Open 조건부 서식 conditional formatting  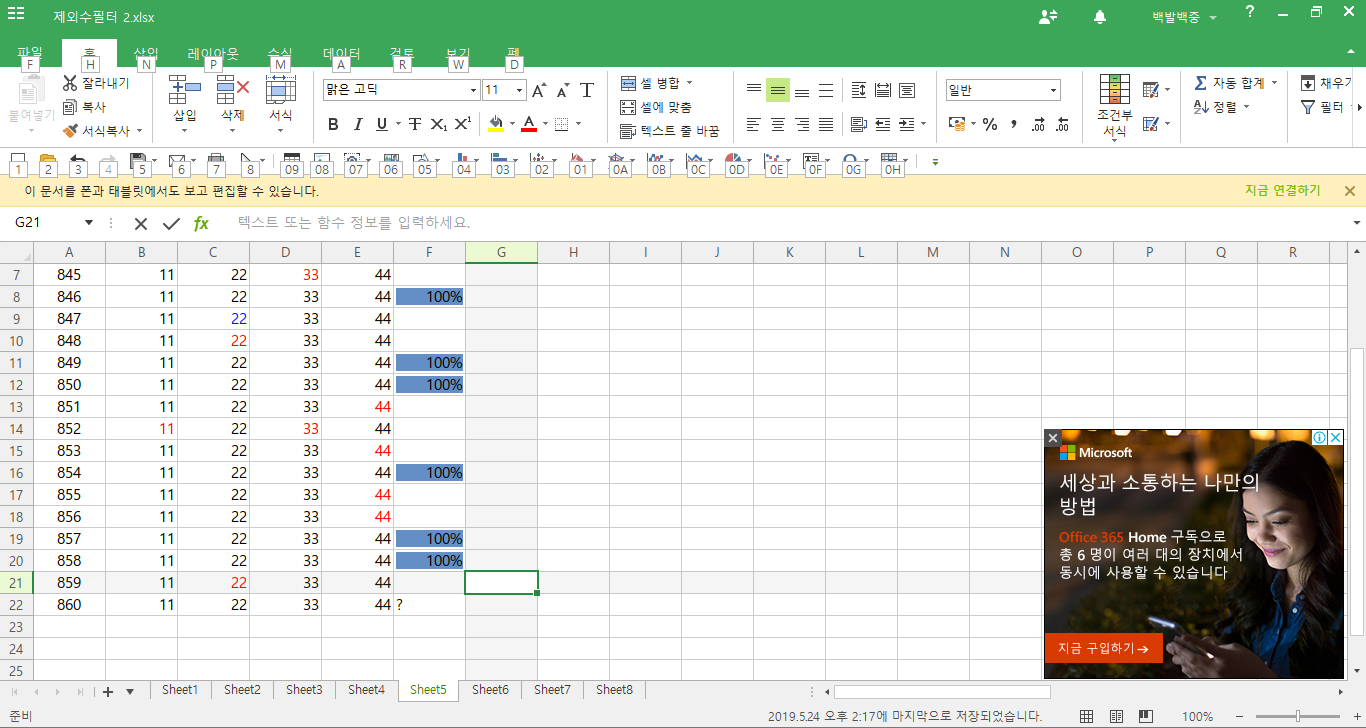tap(1115, 106)
